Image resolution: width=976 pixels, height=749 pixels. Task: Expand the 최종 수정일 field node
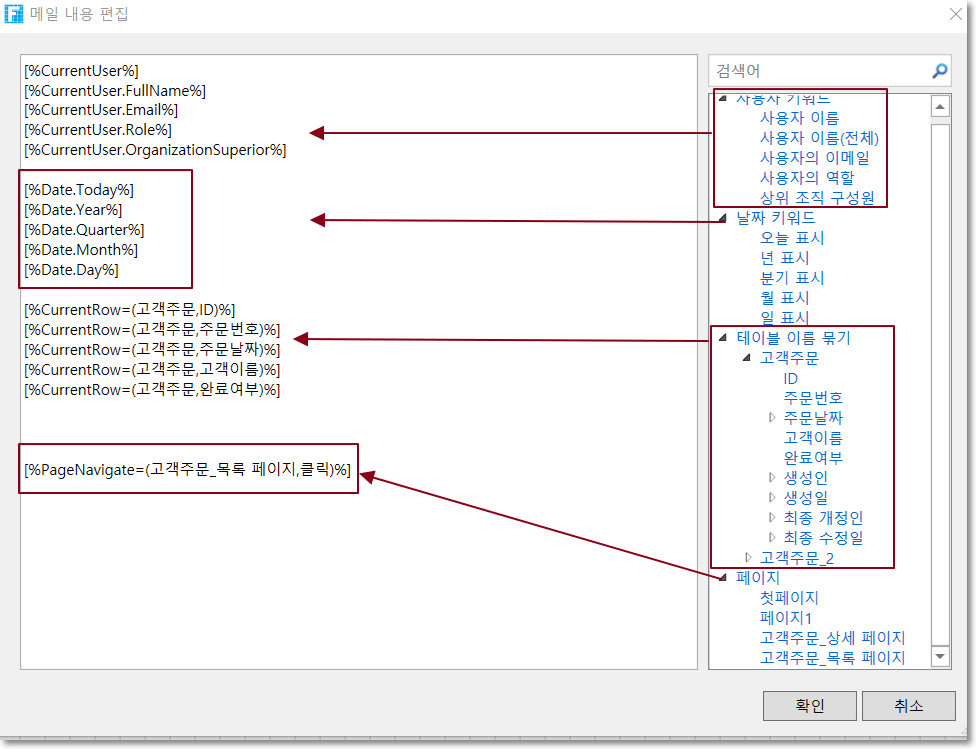click(x=771, y=538)
